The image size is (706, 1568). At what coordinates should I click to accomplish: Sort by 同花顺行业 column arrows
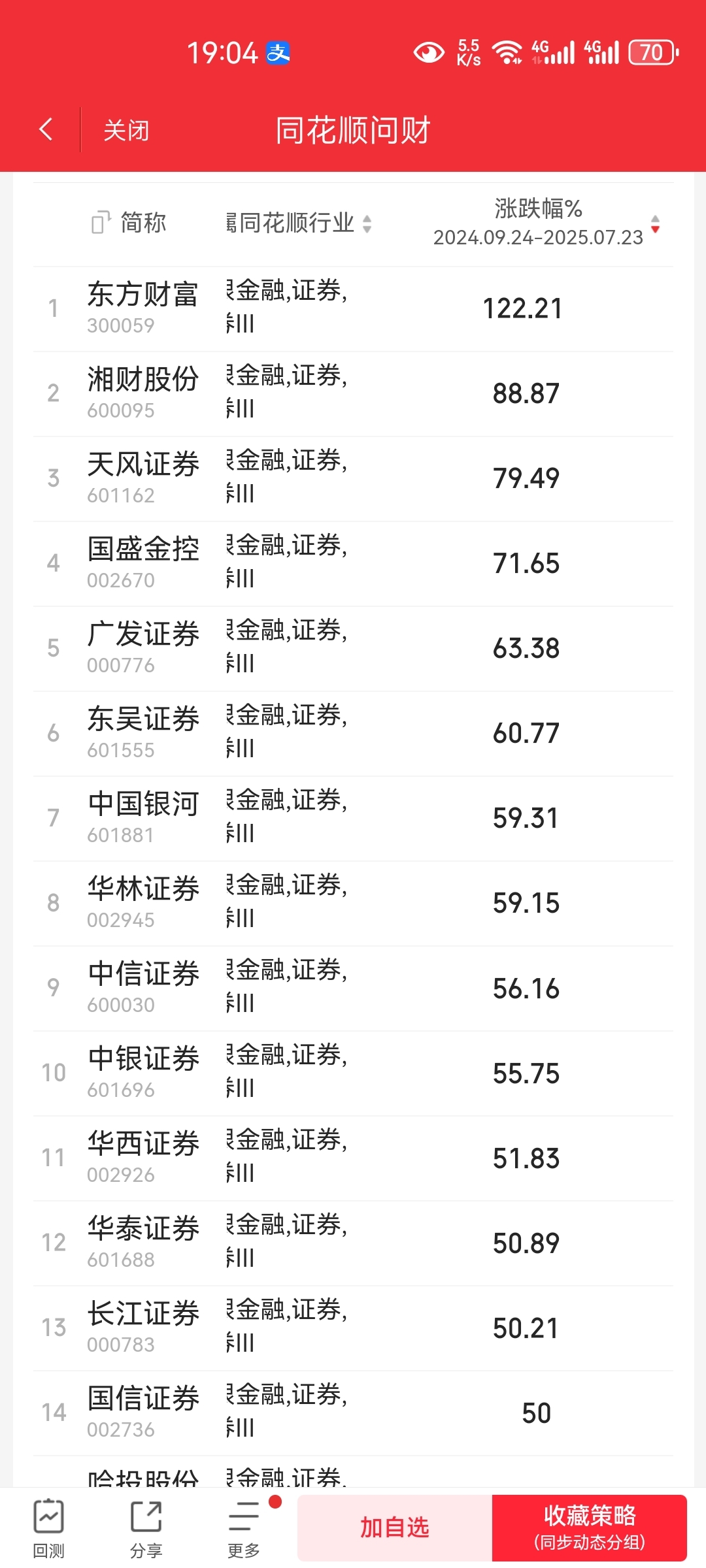(367, 223)
